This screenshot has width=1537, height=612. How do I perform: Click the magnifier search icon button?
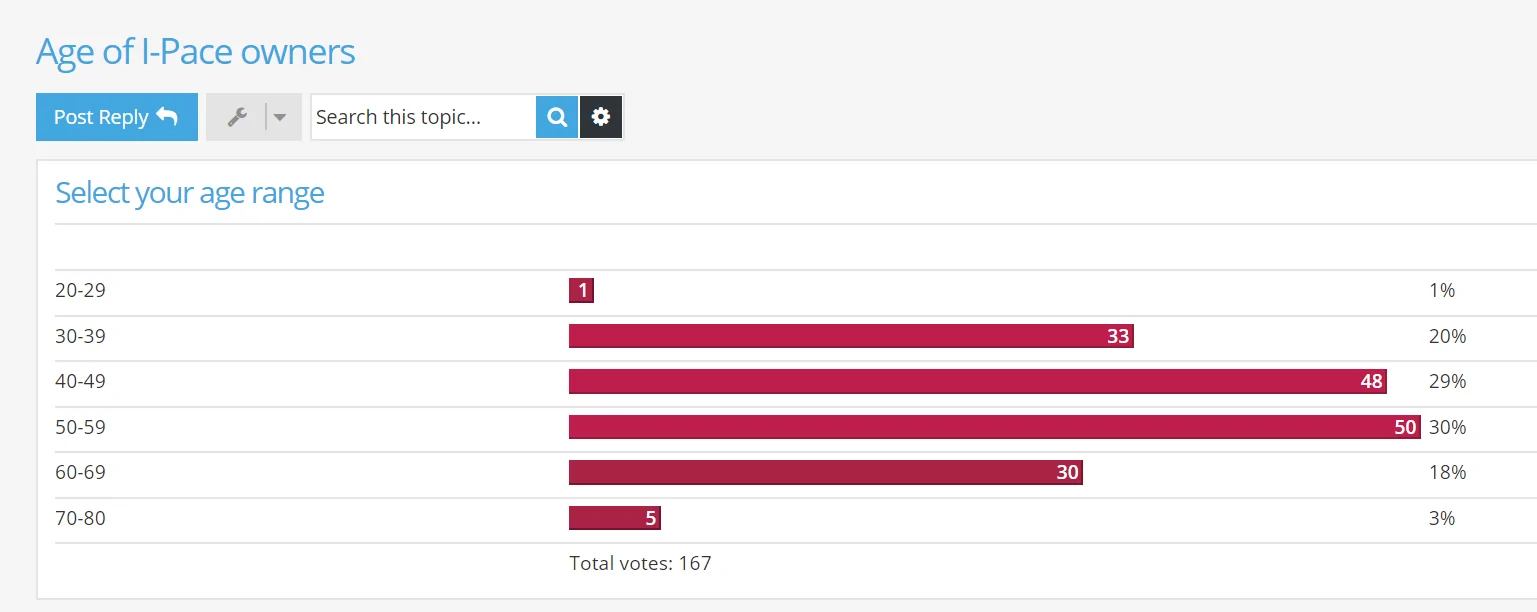pos(557,117)
